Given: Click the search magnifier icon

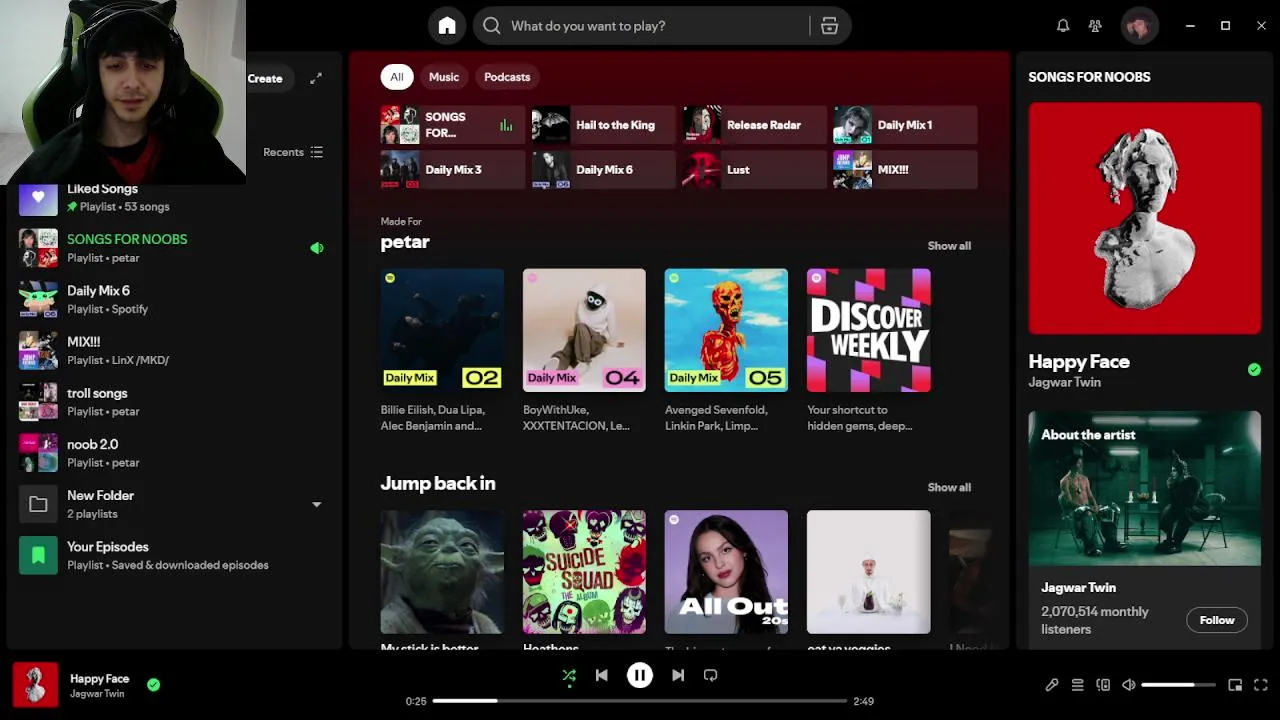Looking at the screenshot, I should (492, 26).
